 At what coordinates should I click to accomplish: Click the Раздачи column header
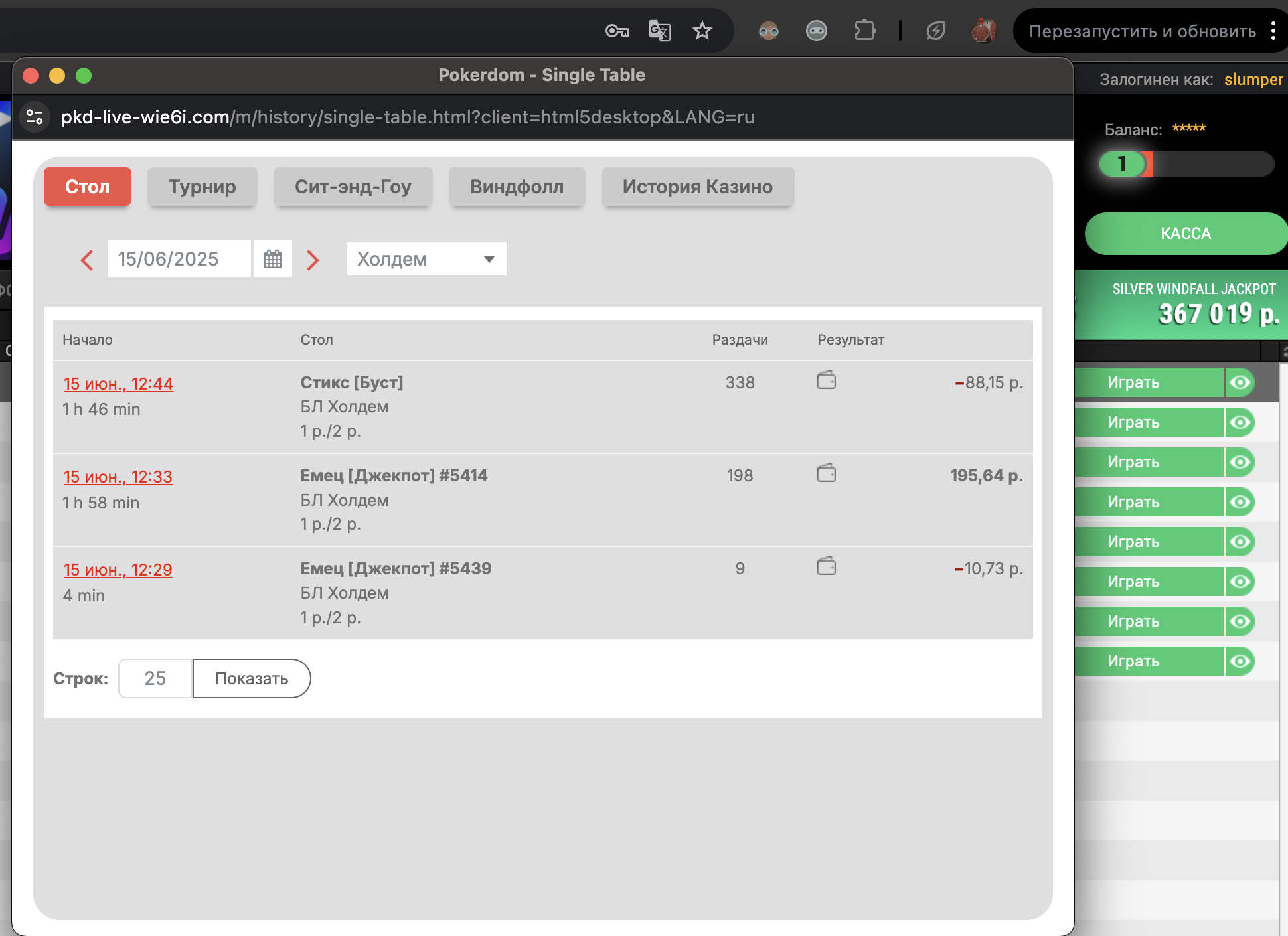pyautogui.click(x=740, y=340)
